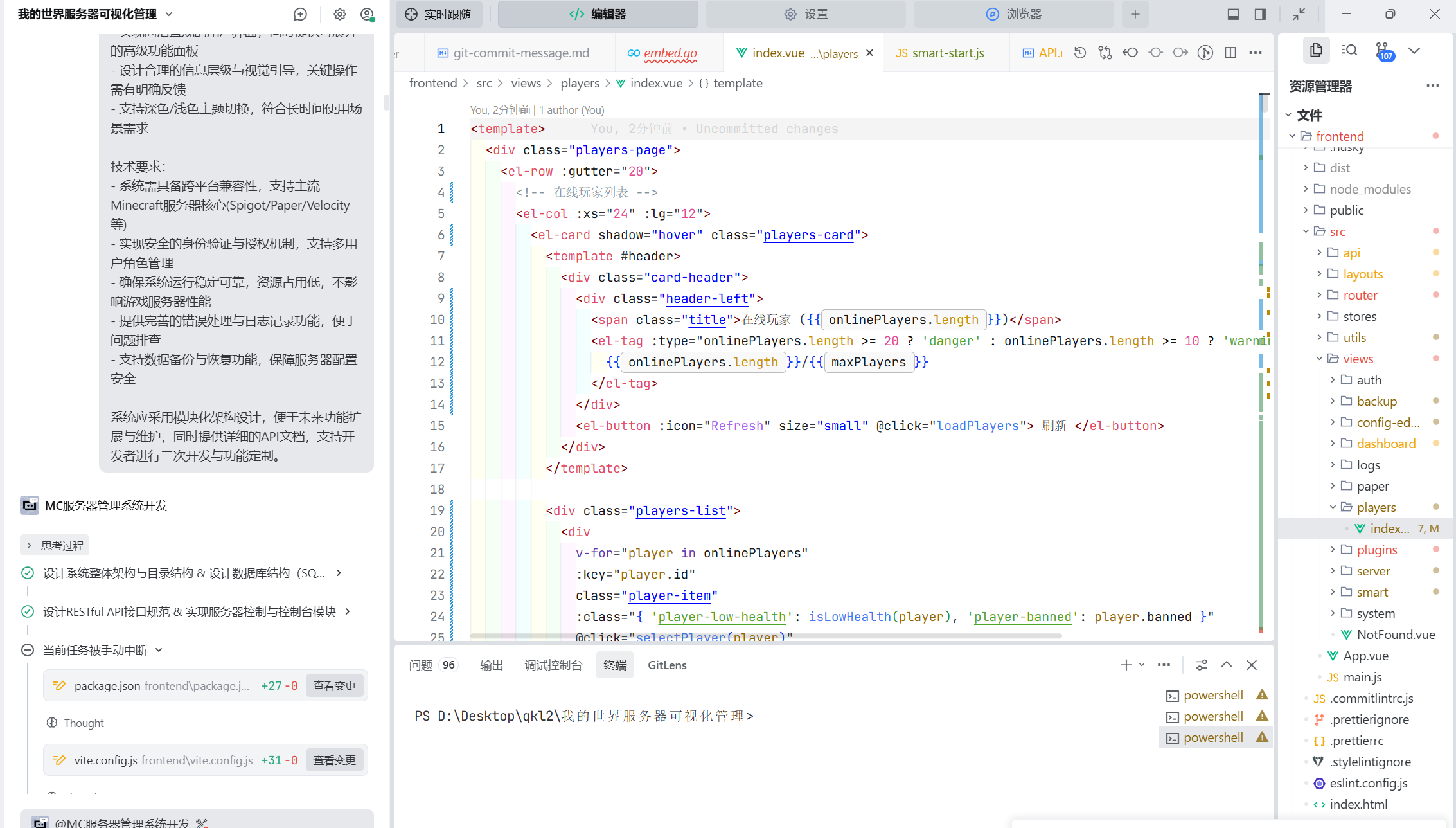The width and height of the screenshot is (1456, 828).
Task: Toggle the secondary side bar layout icon
Action: pyautogui.click(x=1260, y=14)
